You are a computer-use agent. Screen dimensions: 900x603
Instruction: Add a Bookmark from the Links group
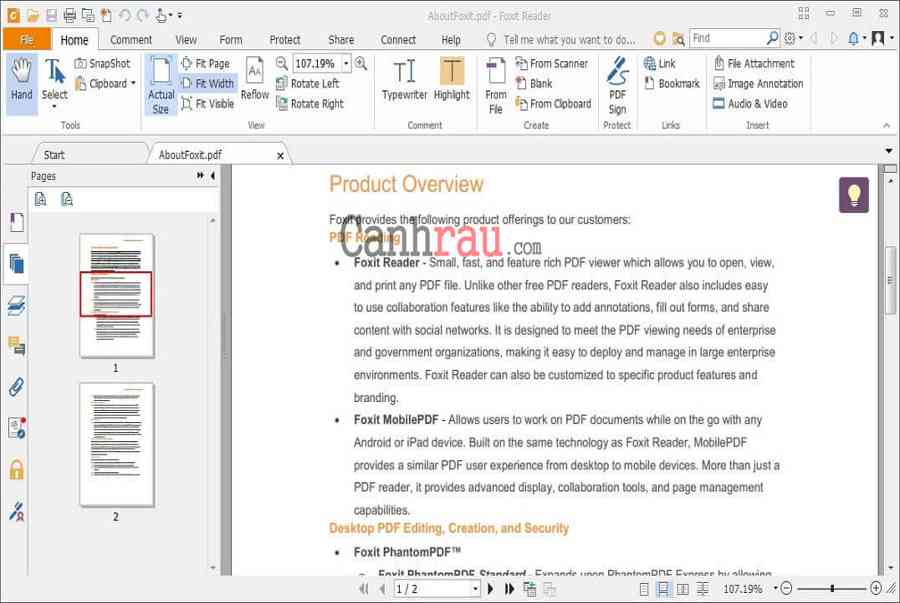[672, 84]
